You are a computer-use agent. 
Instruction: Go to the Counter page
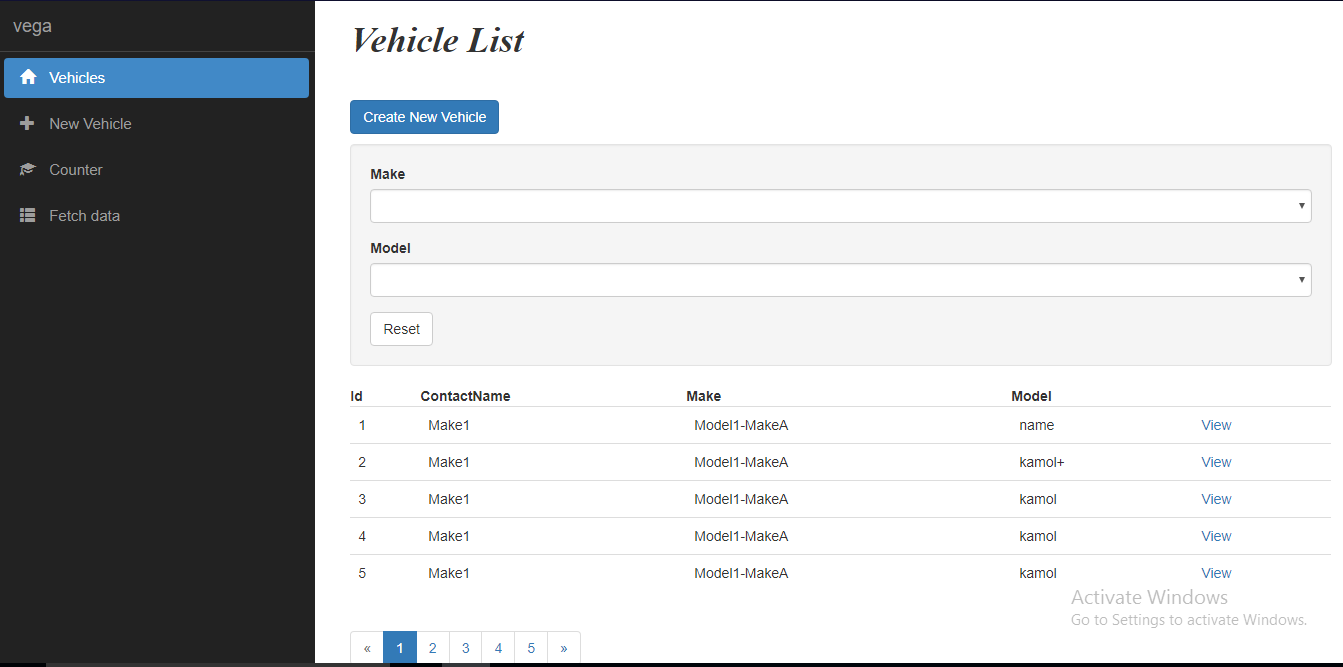coord(76,170)
